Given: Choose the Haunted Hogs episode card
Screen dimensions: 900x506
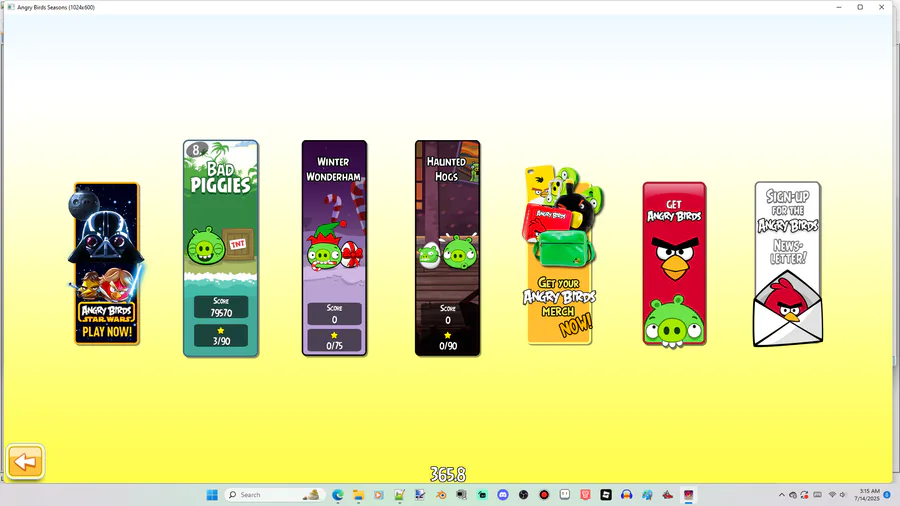Looking at the screenshot, I should (448, 248).
